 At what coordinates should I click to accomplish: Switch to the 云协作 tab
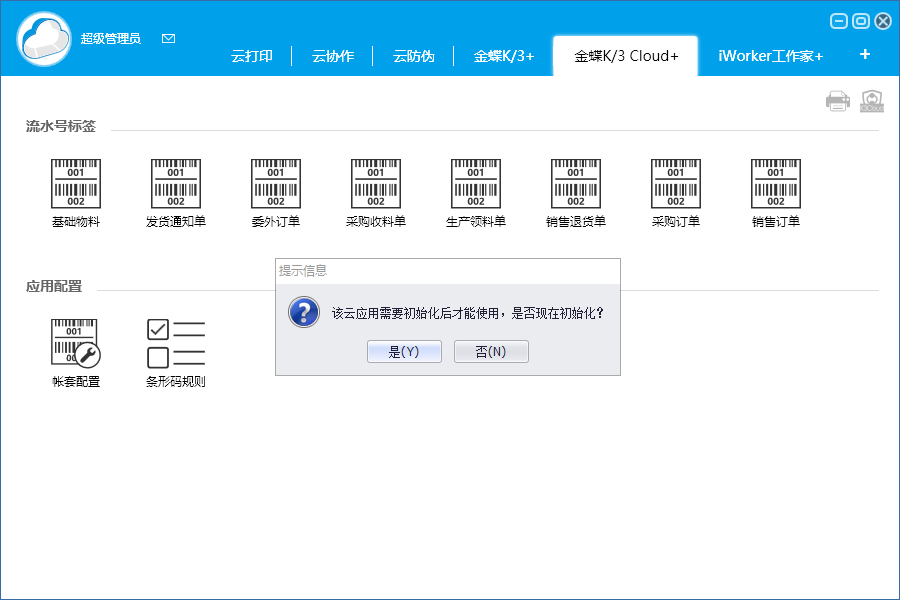[x=333, y=56]
